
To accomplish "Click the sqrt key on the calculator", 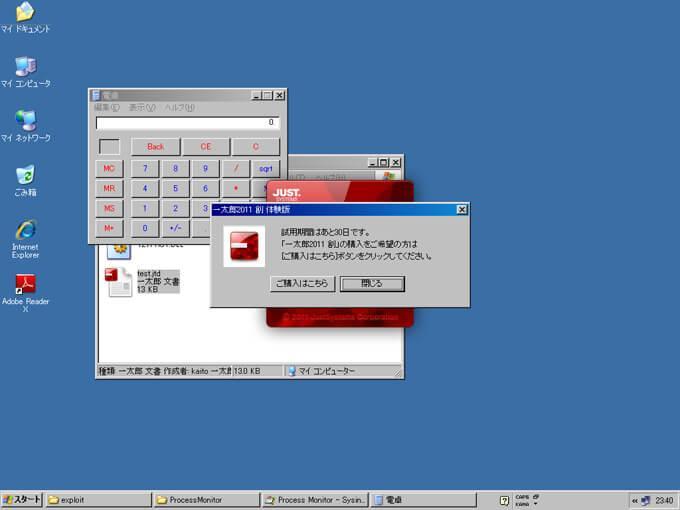I will point(265,168).
